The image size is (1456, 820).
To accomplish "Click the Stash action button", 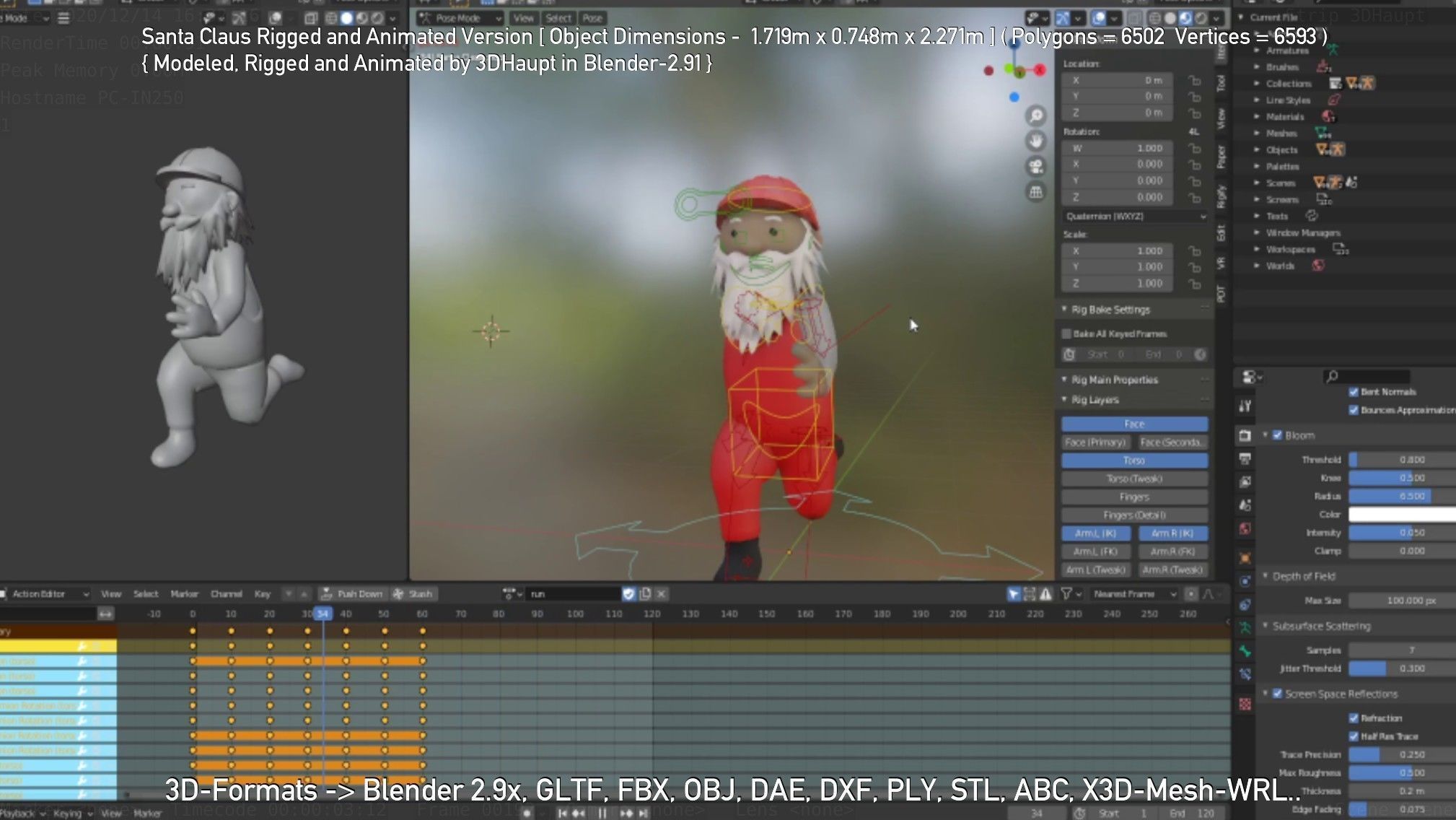I will point(413,593).
